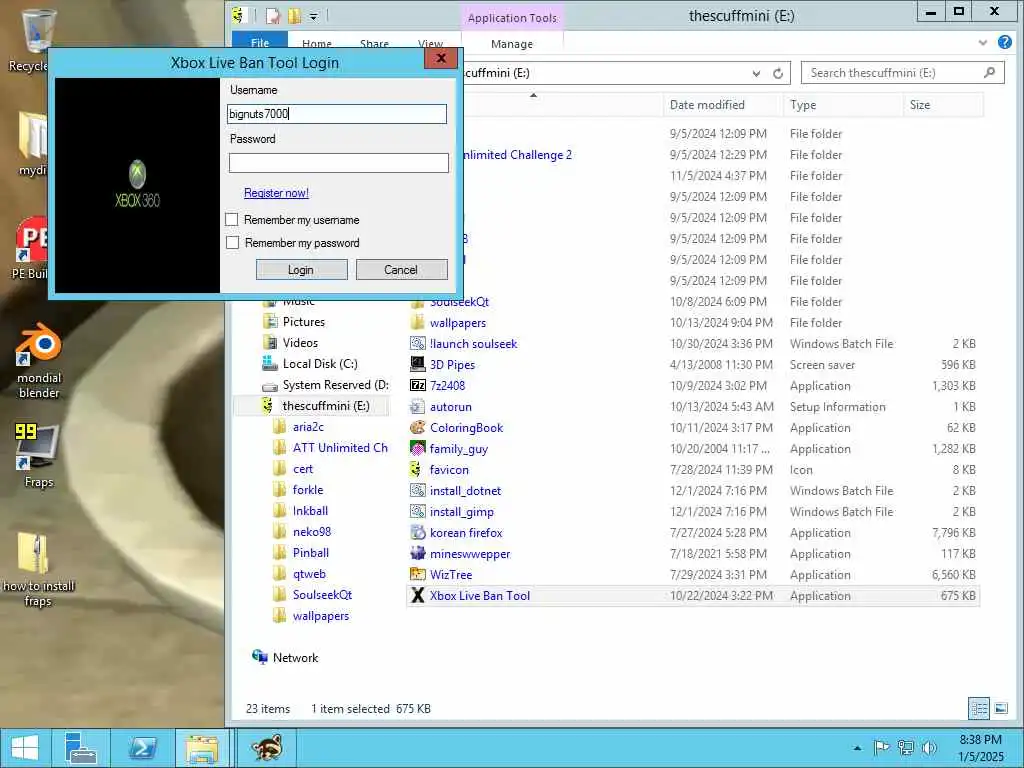The image size is (1024, 768).
Task: Select the 3D Pipes screen saver icon
Action: pos(417,364)
